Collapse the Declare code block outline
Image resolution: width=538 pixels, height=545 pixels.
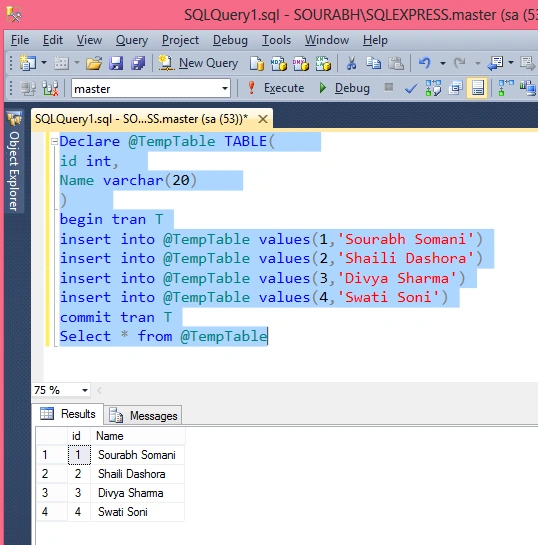[54, 141]
